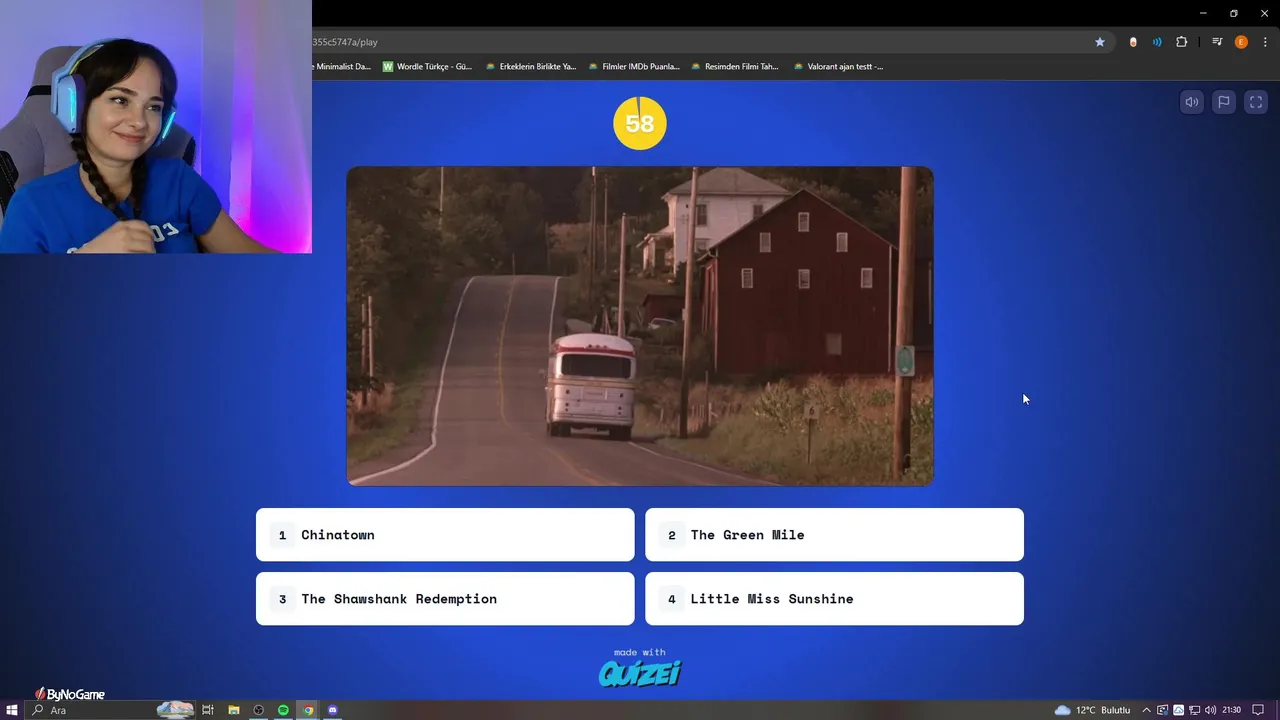Viewport: 1280px width, 720px height.
Task: Open the Valorant ajan testt bookmark
Action: click(838, 67)
